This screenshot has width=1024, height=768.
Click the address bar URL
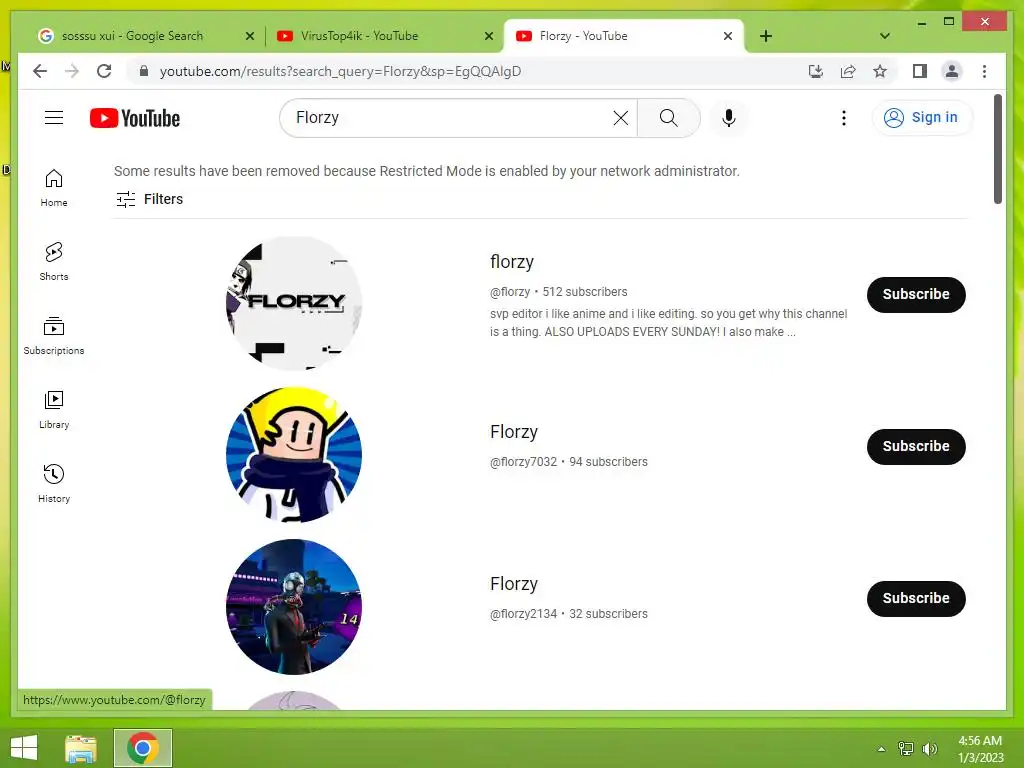point(340,71)
